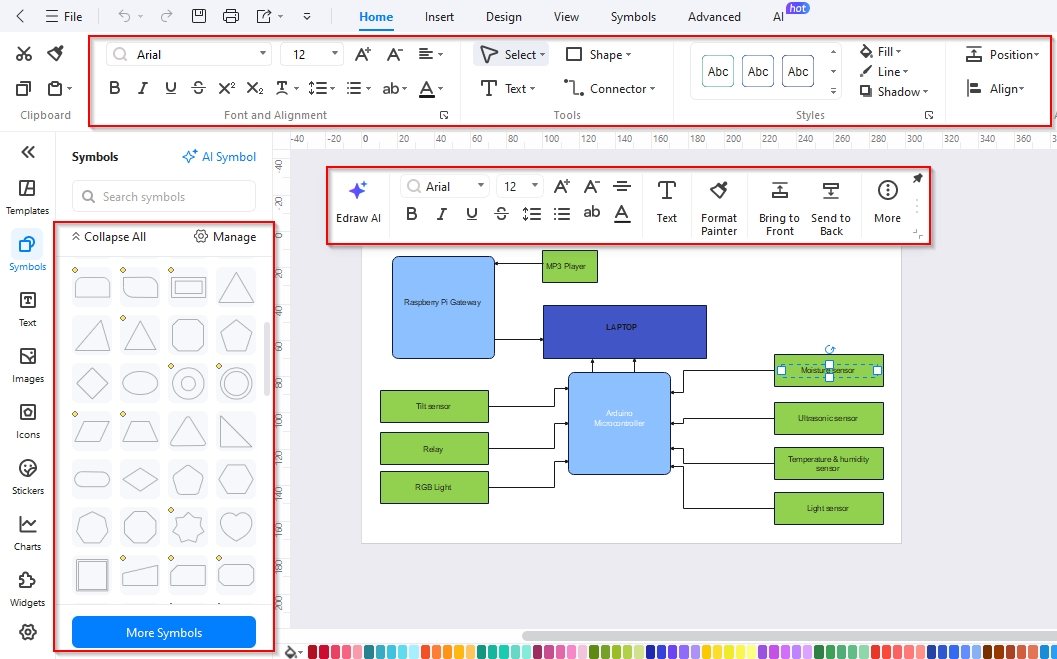Viewport: 1057px width, 659px height.
Task: Open the Widgets sidebar panel
Action: [x=28, y=589]
